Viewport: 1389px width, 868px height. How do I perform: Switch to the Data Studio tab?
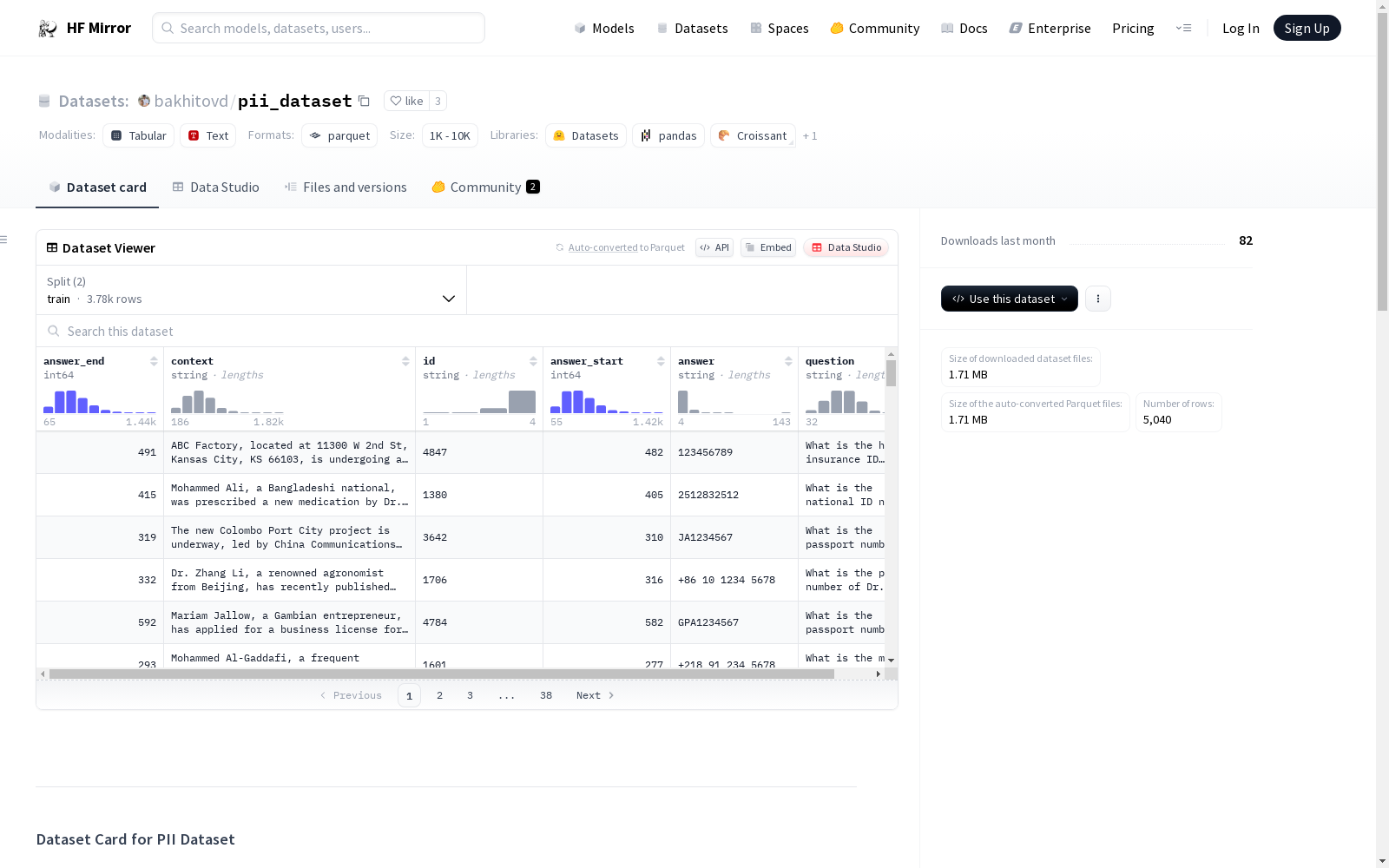point(216,187)
